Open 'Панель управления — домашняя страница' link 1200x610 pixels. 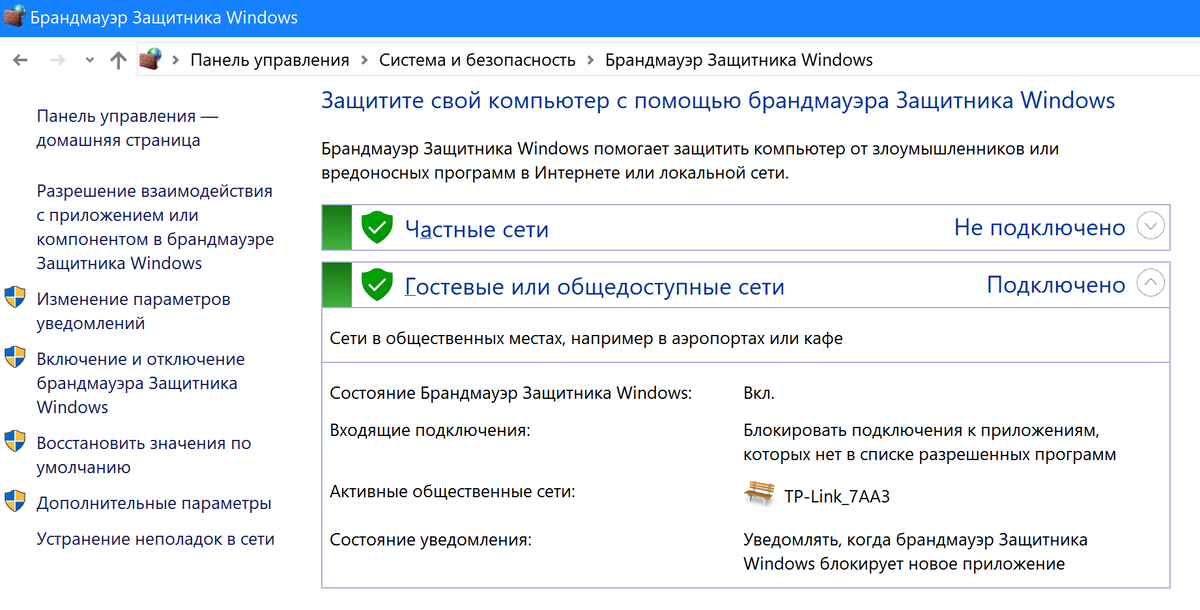tap(127, 129)
